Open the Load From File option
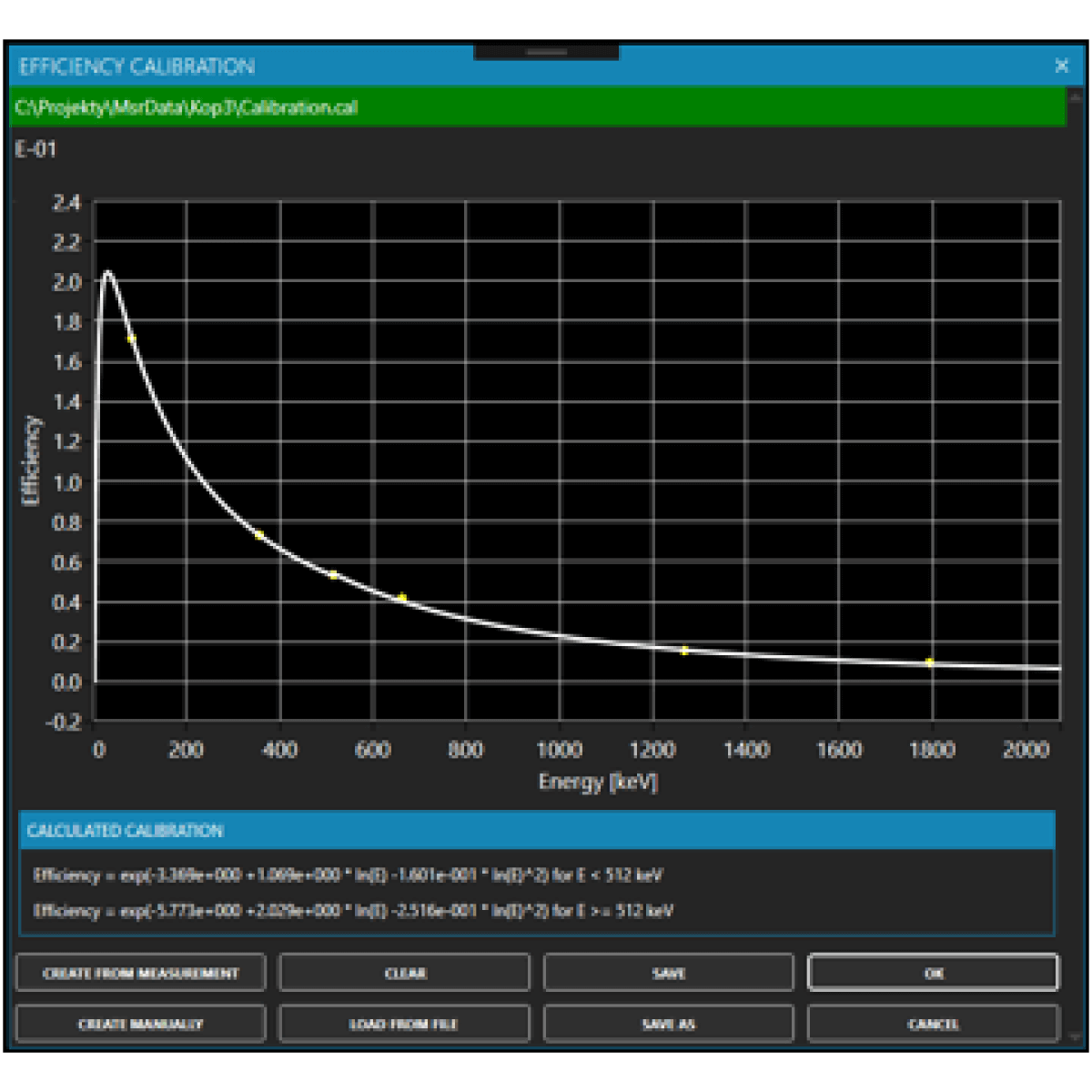The height and width of the screenshot is (1092, 1092). 404,1024
